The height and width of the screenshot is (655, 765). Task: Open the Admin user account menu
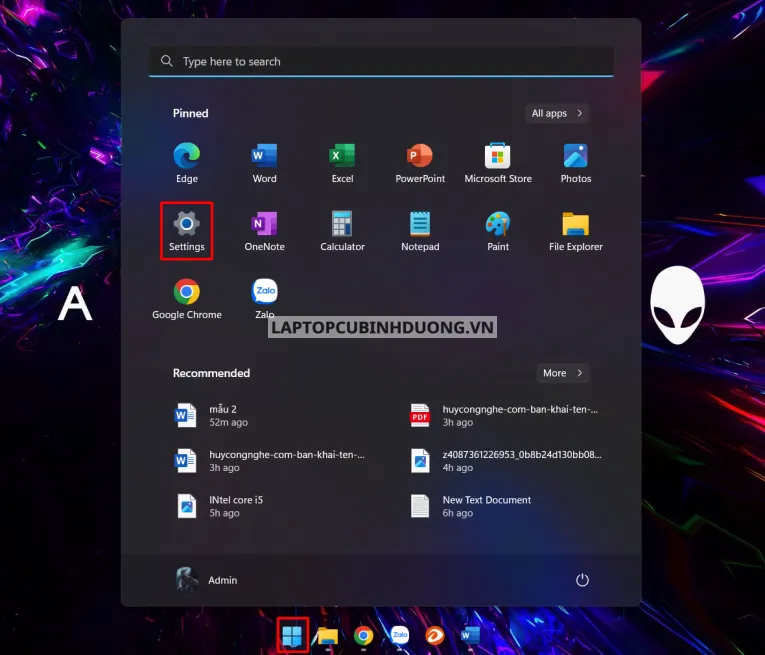pos(207,580)
